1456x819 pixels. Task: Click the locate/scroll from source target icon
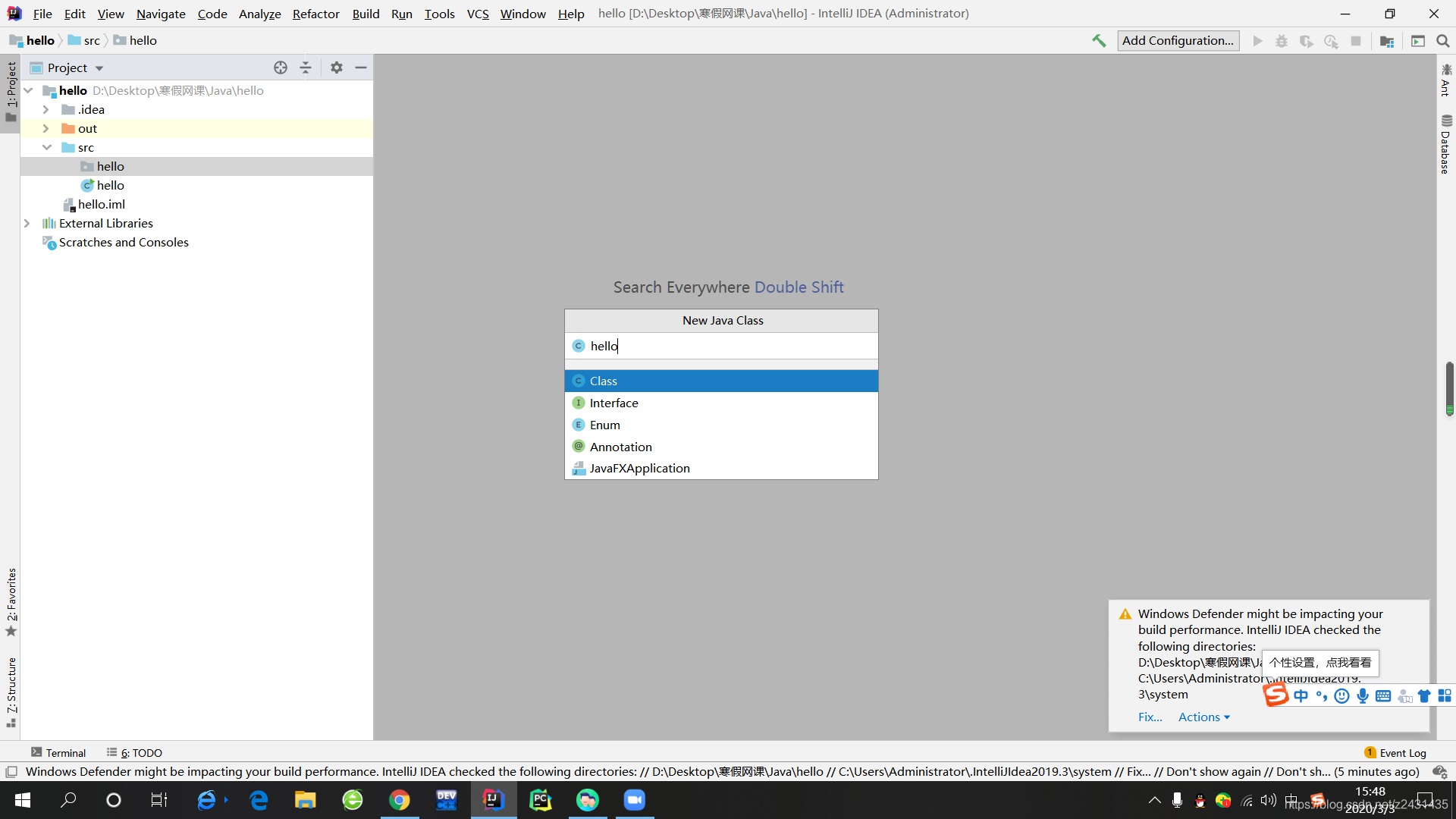tap(281, 67)
